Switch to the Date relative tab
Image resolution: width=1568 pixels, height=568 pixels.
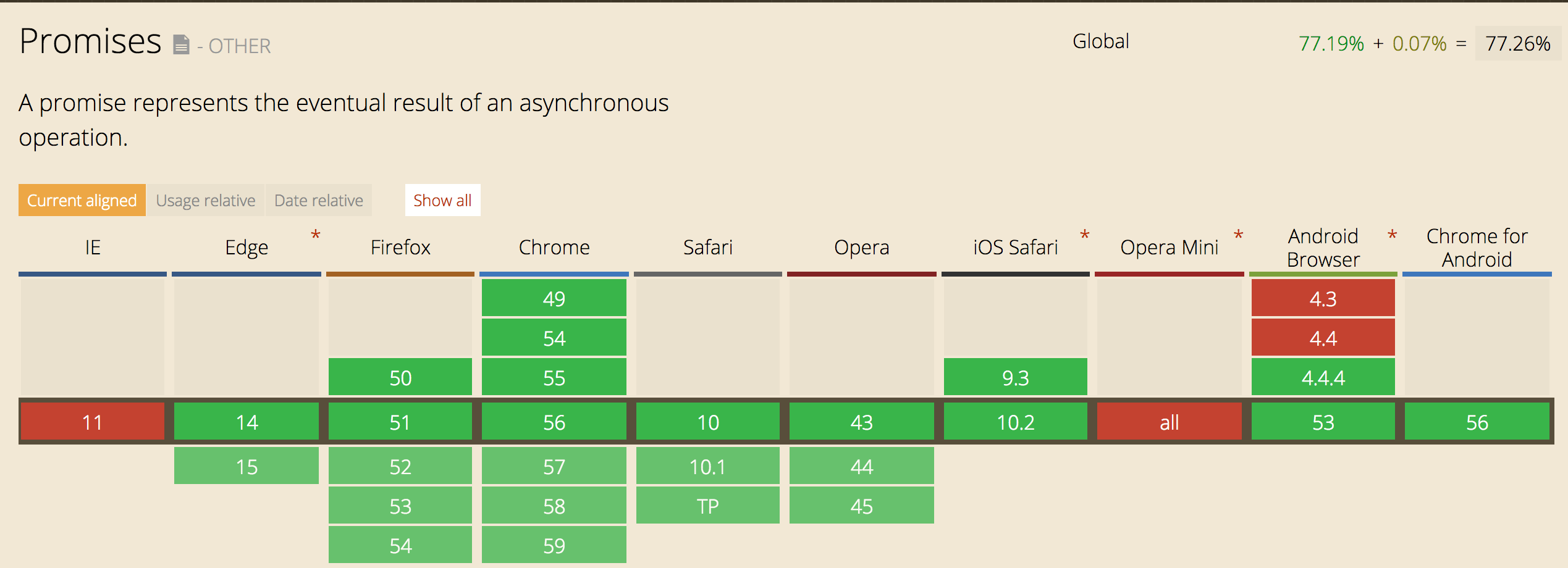(x=319, y=200)
